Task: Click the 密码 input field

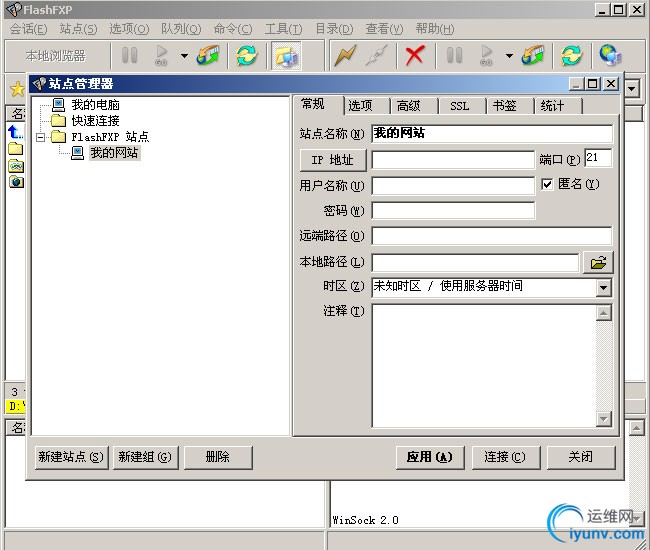Action: click(453, 211)
